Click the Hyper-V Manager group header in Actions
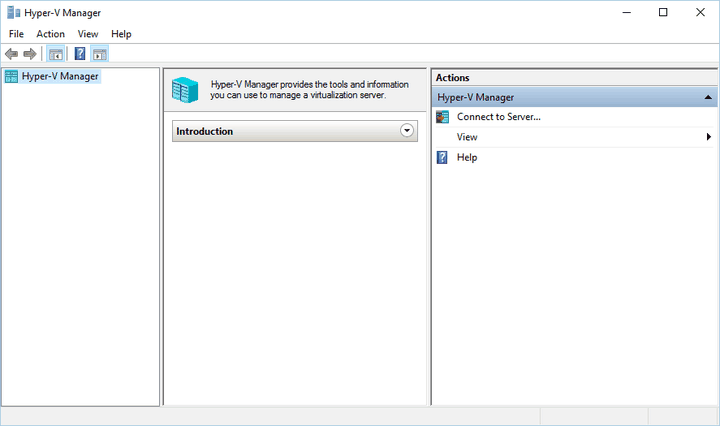 574,97
